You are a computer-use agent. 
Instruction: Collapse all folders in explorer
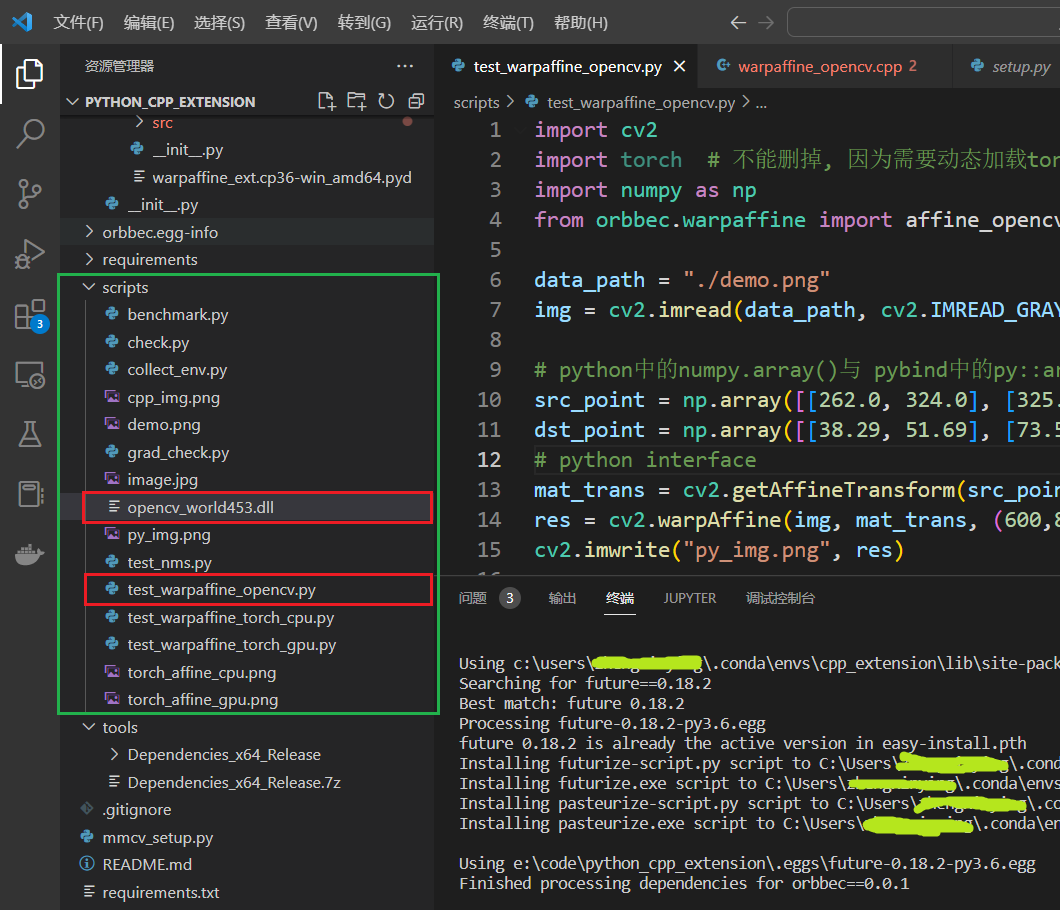tap(416, 101)
